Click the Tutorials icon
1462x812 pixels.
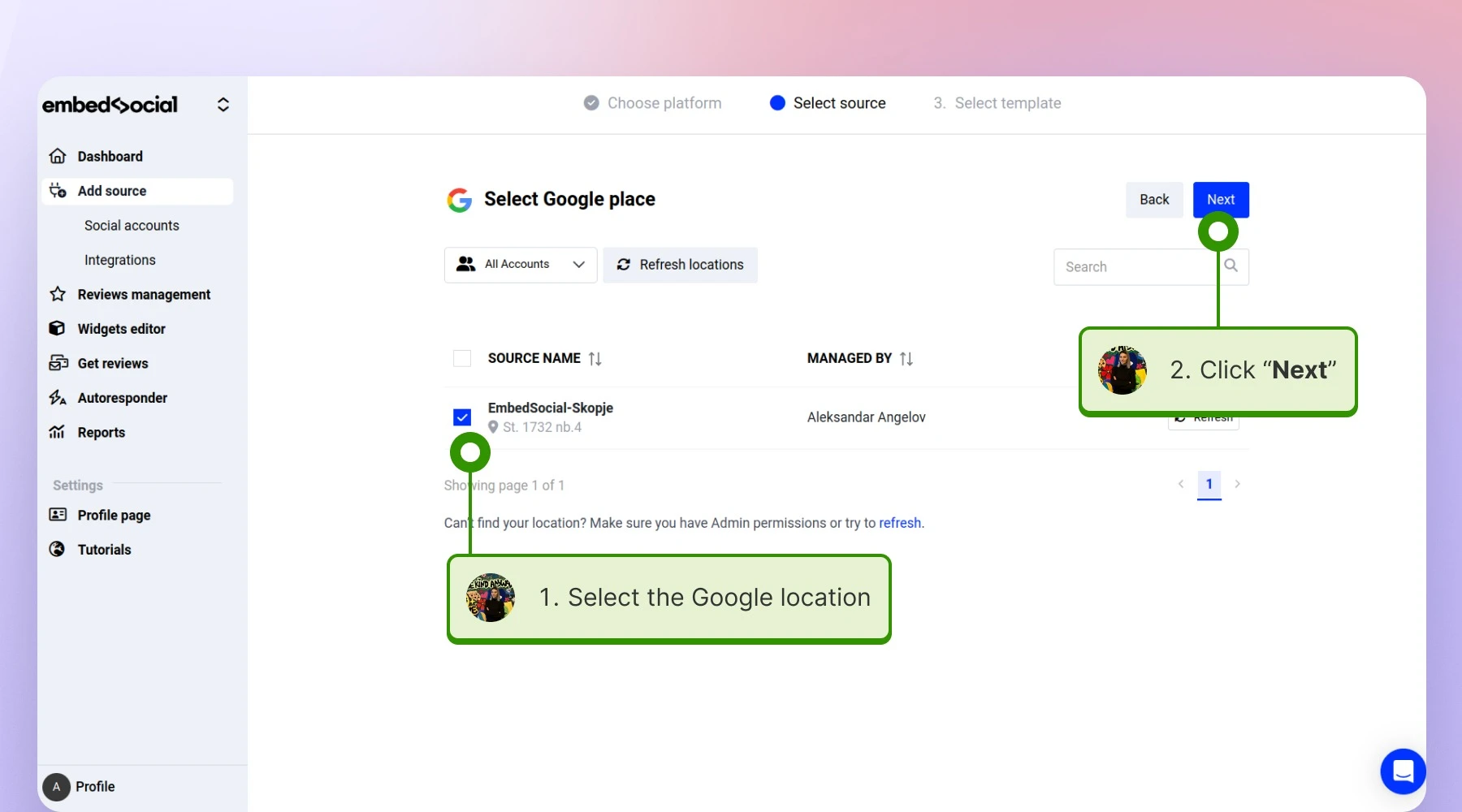click(x=57, y=549)
